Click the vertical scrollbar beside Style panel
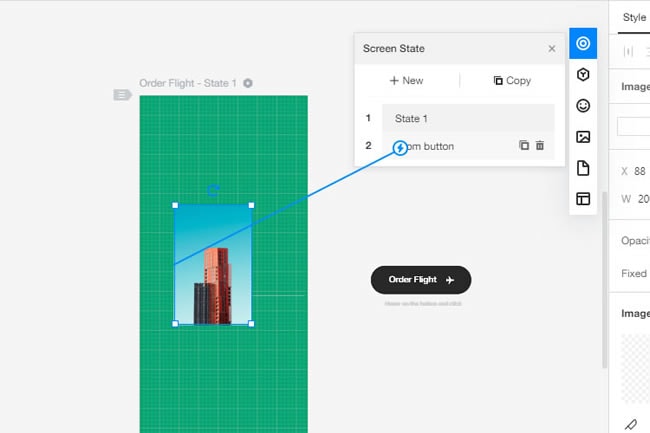This screenshot has width=650, height=433. click(604, 280)
